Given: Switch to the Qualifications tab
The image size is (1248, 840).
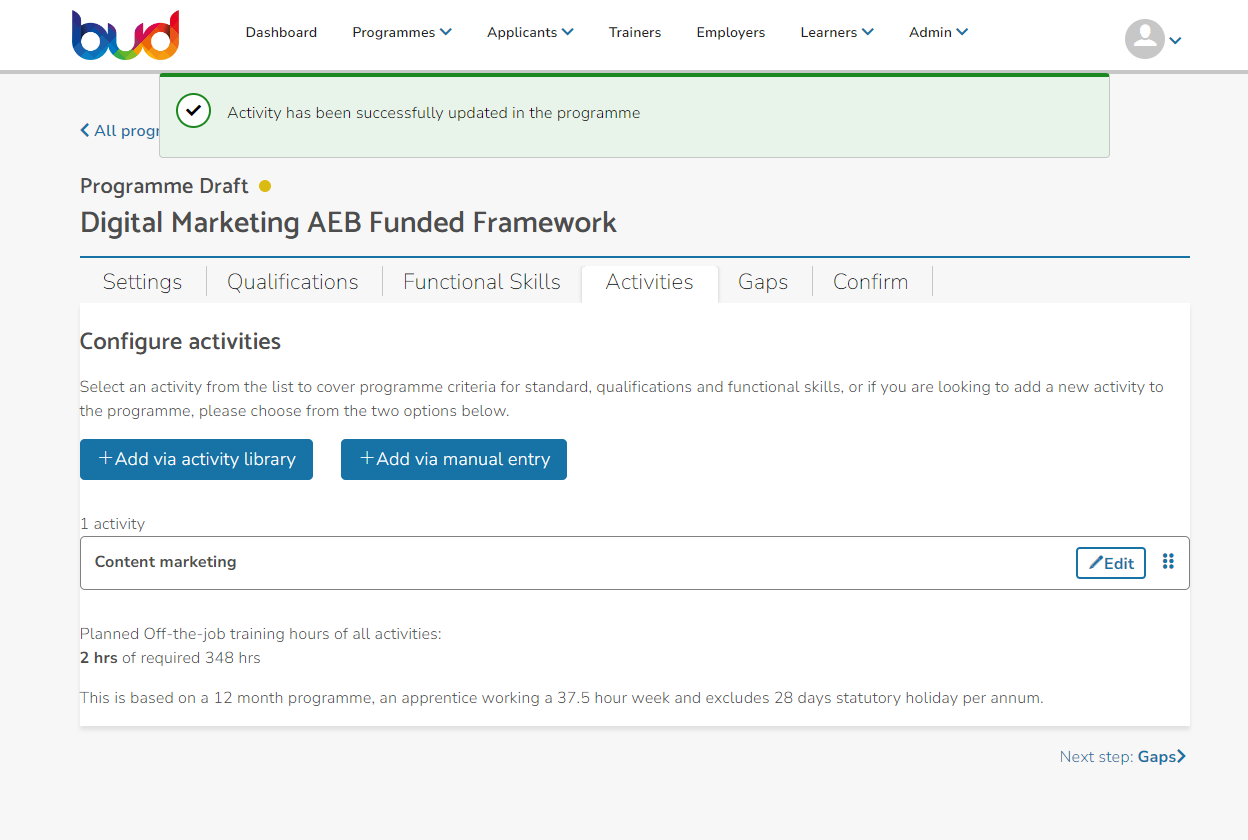Looking at the screenshot, I should pos(293,282).
